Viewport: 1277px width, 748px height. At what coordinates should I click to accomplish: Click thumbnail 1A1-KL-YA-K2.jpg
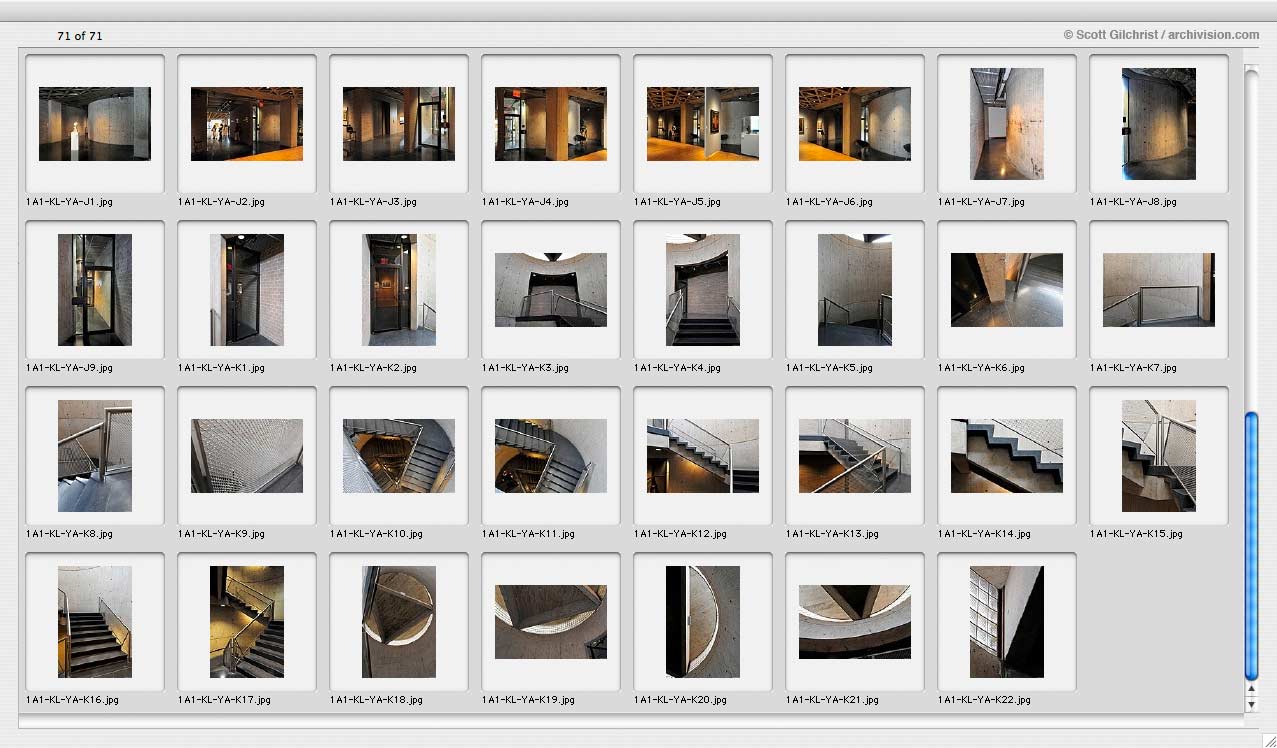click(399, 290)
